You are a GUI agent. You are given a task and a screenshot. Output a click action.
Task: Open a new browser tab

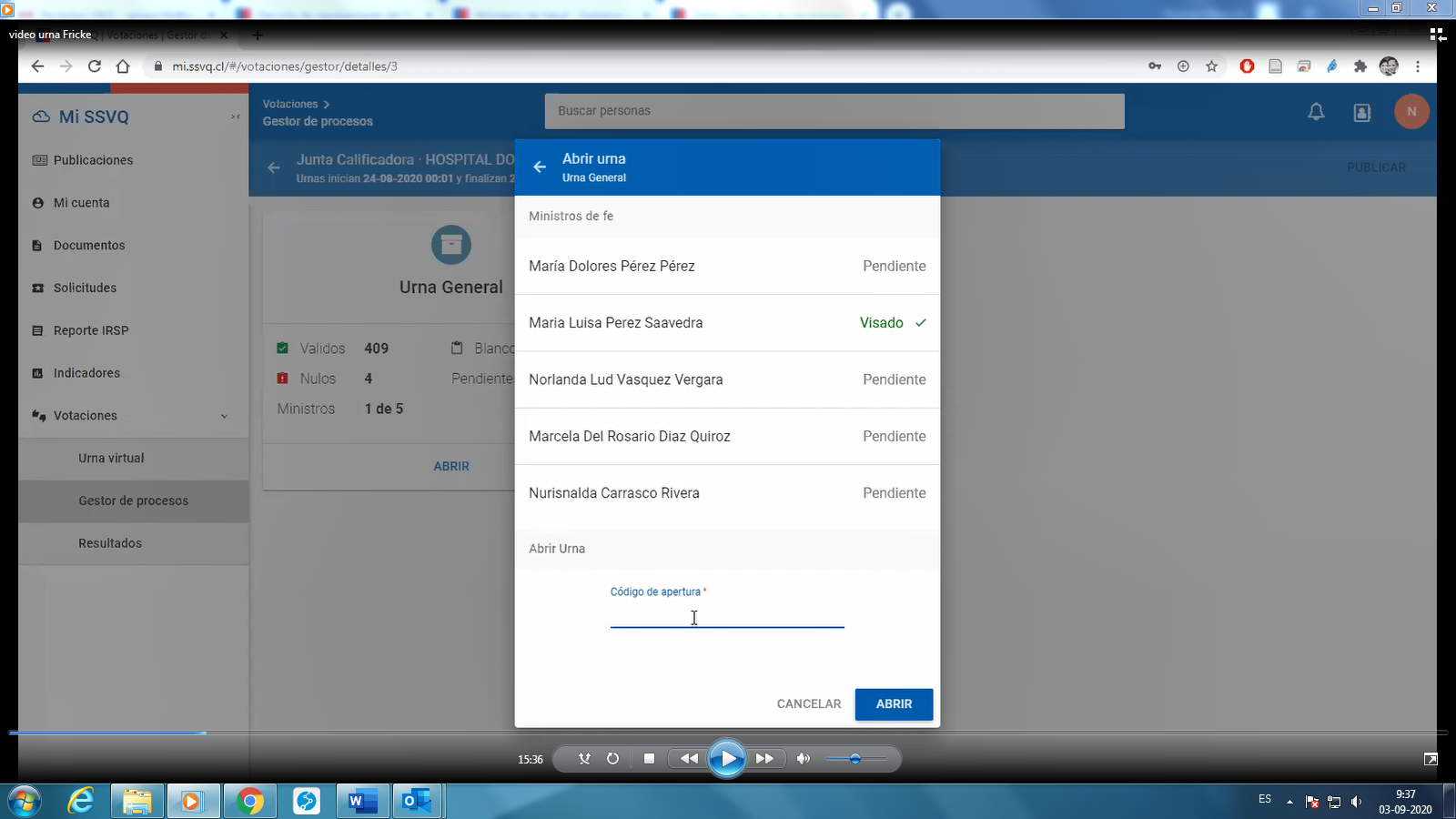[x=258, y=35]
